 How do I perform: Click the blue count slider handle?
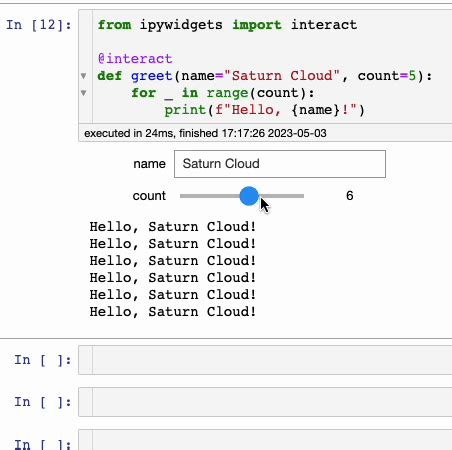(249, 196)
